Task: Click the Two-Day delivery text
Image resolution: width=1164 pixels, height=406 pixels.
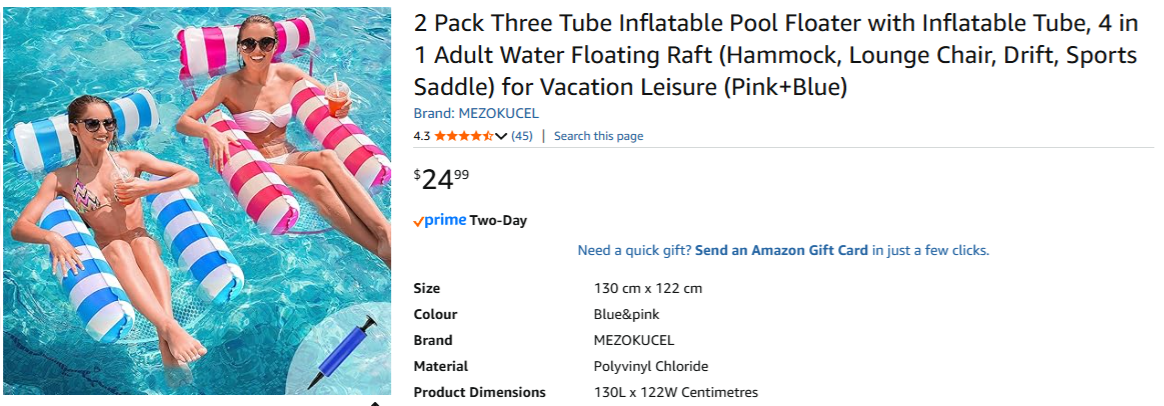Action: click(x=498, y=220)
